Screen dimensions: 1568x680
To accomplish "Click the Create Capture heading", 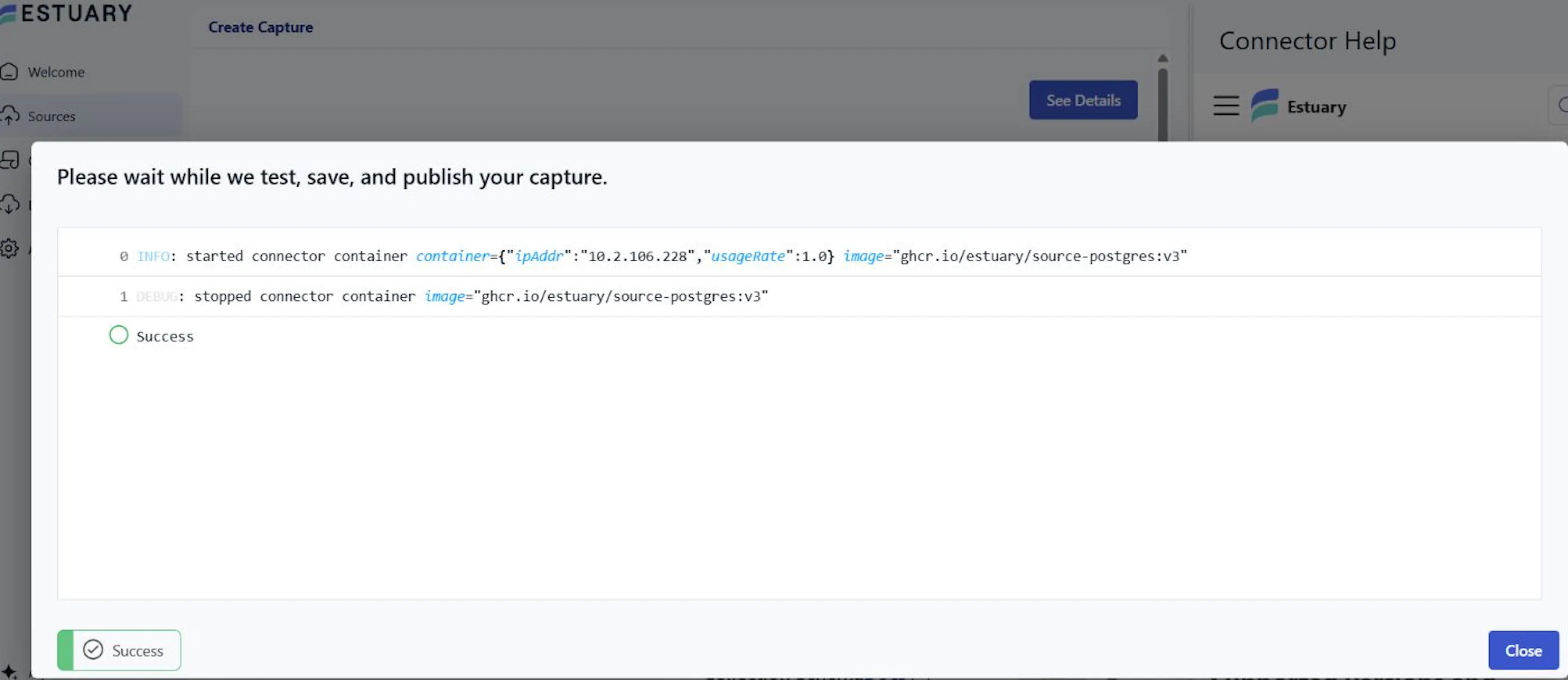I will pos(261,27).
